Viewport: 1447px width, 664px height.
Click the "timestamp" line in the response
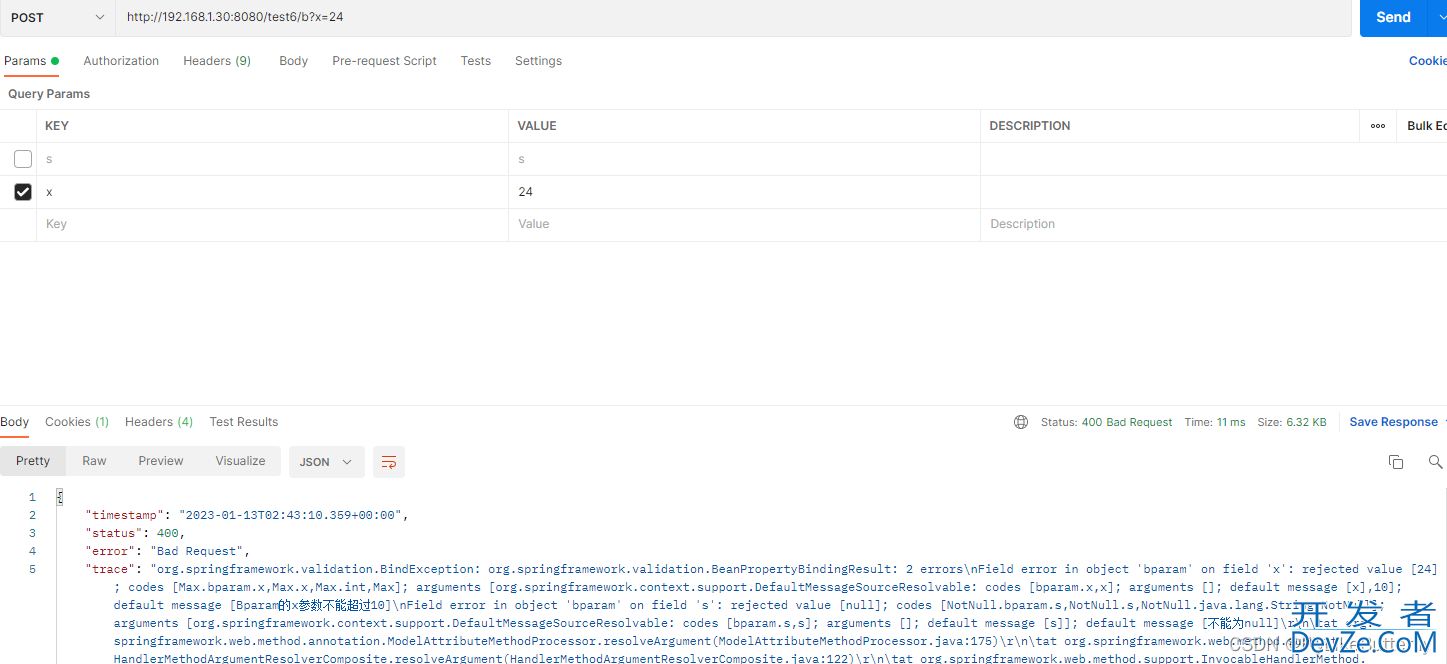tap(247, 515)
